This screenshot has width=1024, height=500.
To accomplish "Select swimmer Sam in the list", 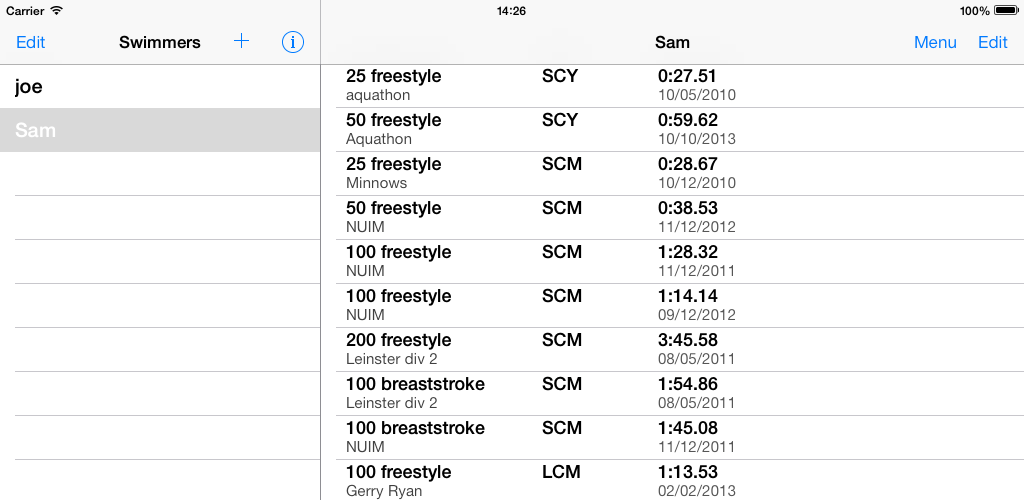I will 160,131.
